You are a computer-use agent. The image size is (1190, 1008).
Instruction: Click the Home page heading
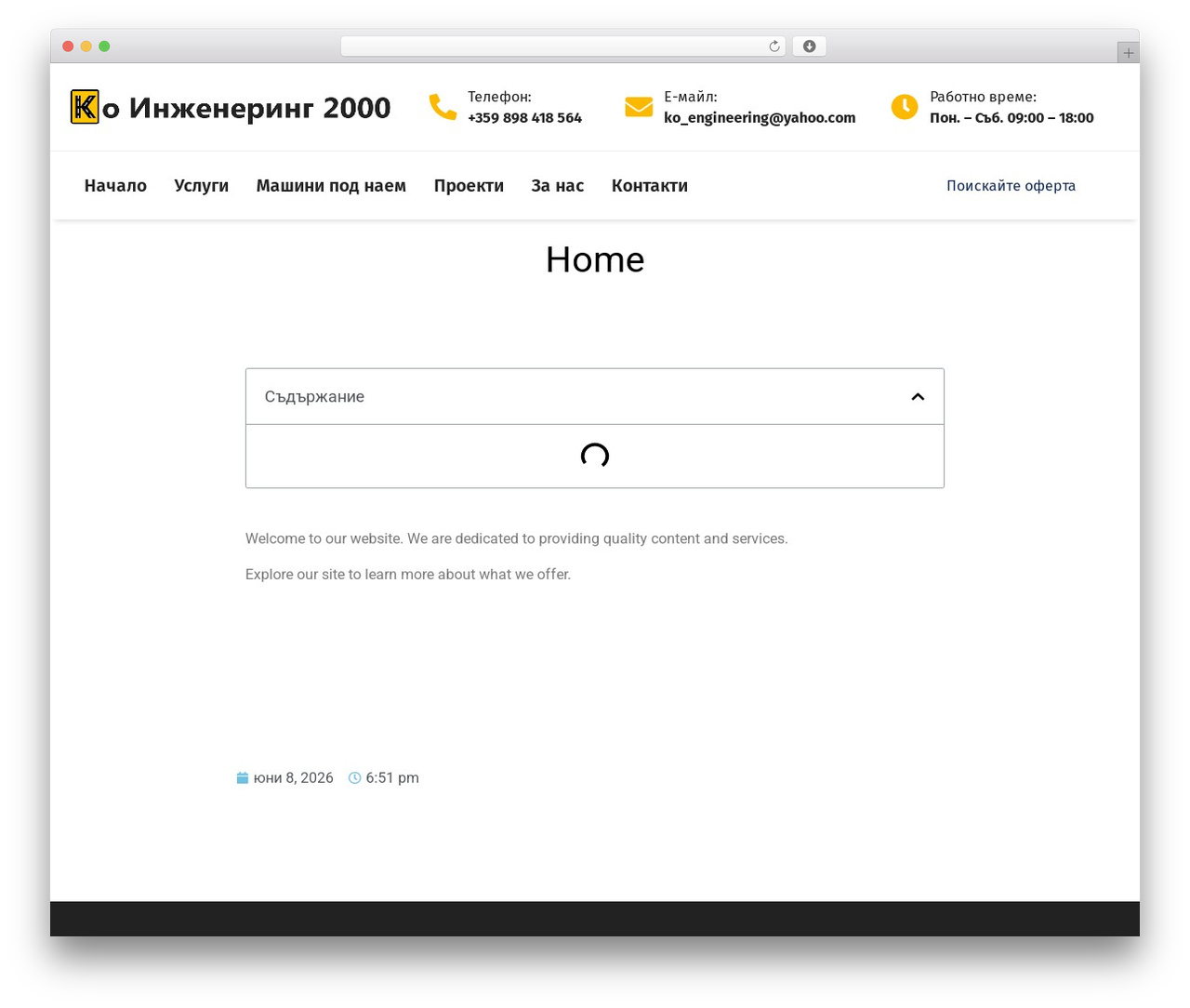pyautogui.click(x=595, y=259)
